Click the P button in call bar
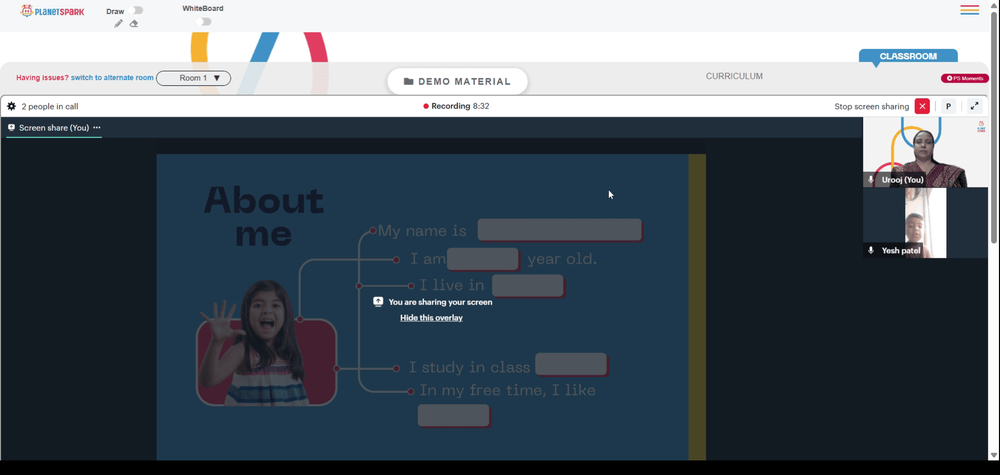 pyautogui.click(x=948, y=106)
